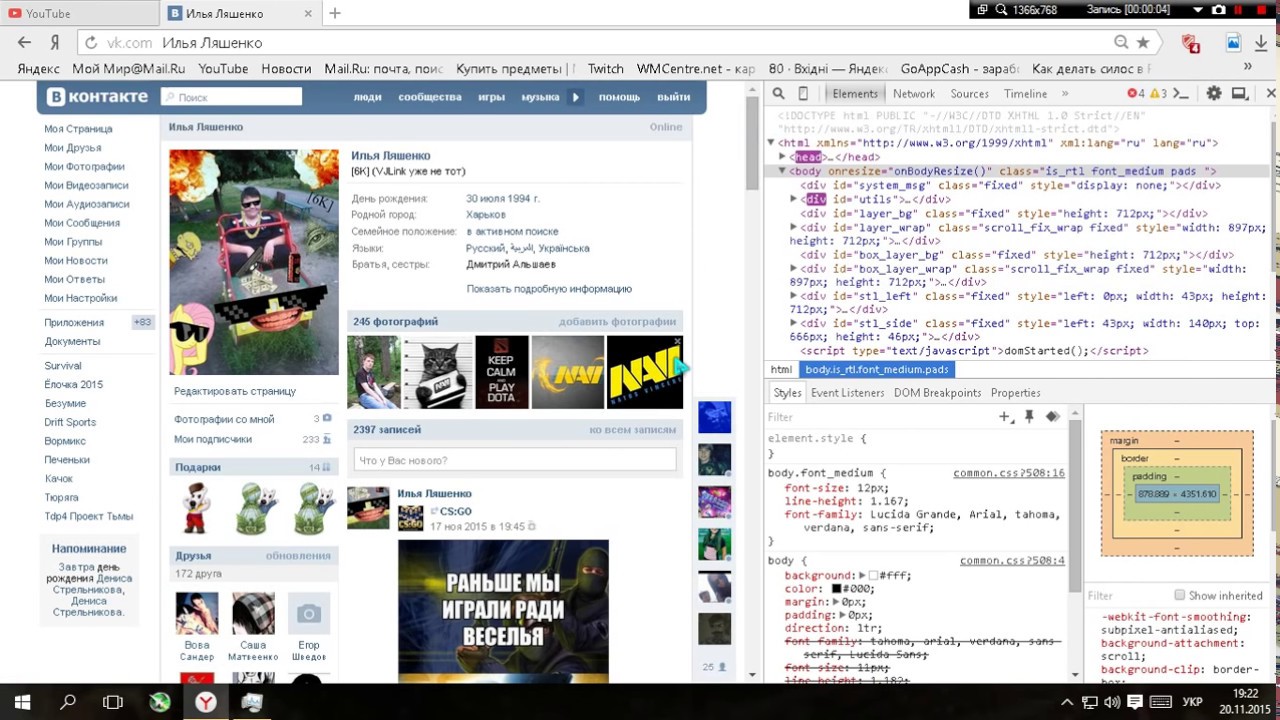Open the Properties sidebar tab
The width and height of the screenshot is (1280, 720).
pos(1015,393)
